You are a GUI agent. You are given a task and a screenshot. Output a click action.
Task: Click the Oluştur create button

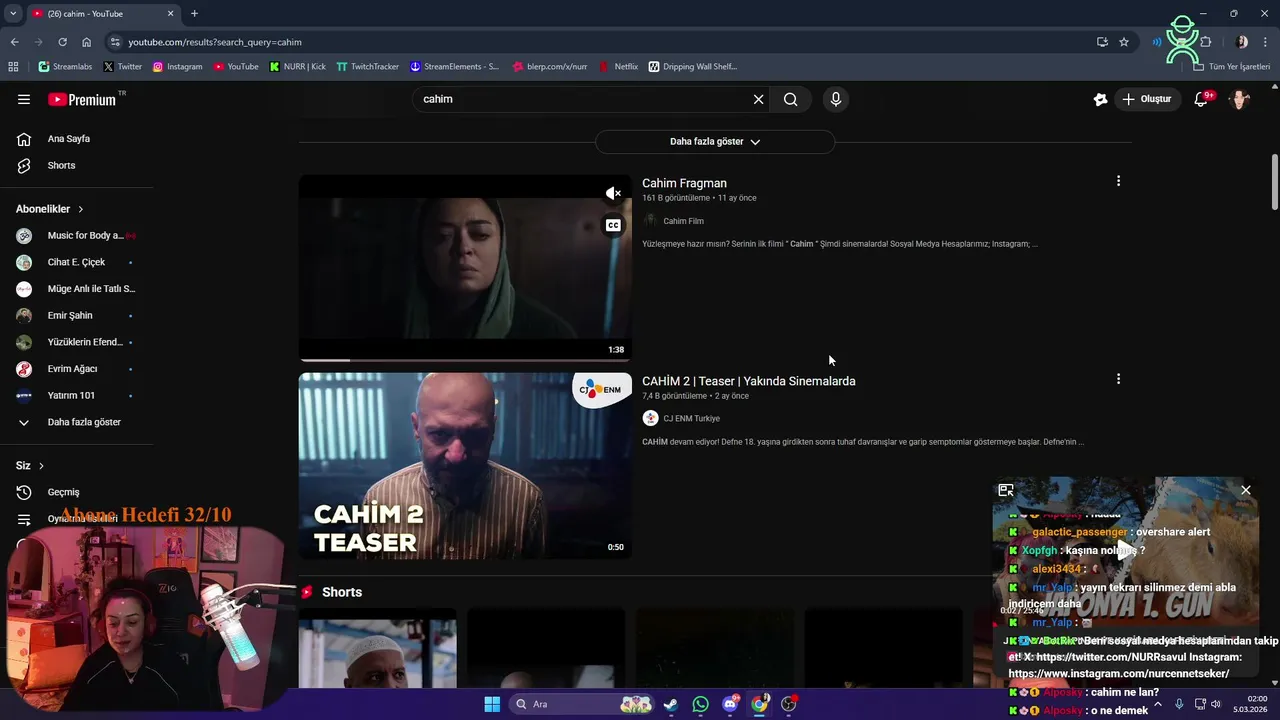coord(1146,99)
